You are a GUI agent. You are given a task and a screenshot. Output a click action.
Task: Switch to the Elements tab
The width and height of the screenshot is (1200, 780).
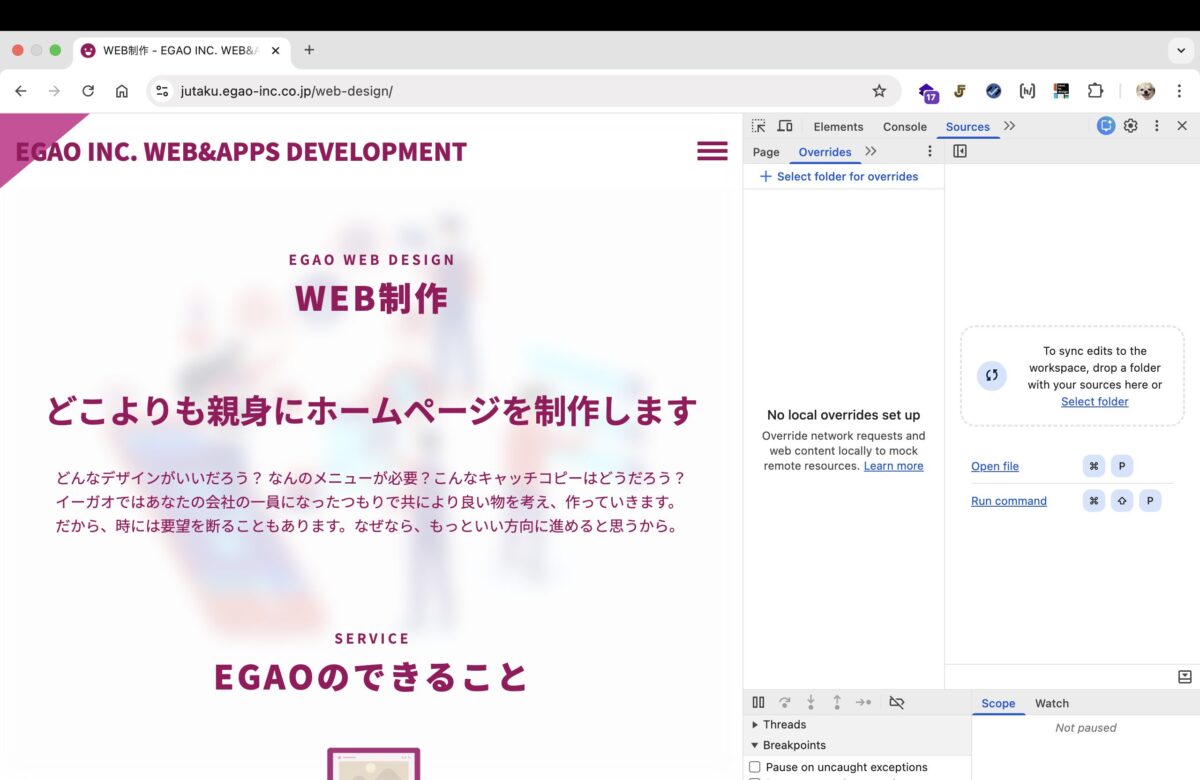[x=838, y=127]
